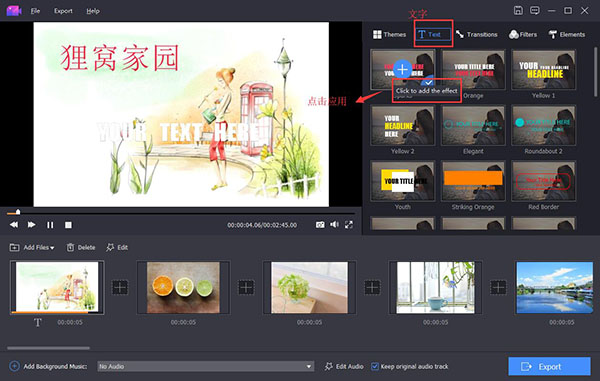Image resolution: width=600 pixels, height=381 pixels.
Task: Select the illustrated girl clip in timeline
Action: click(x=57, y=287)
